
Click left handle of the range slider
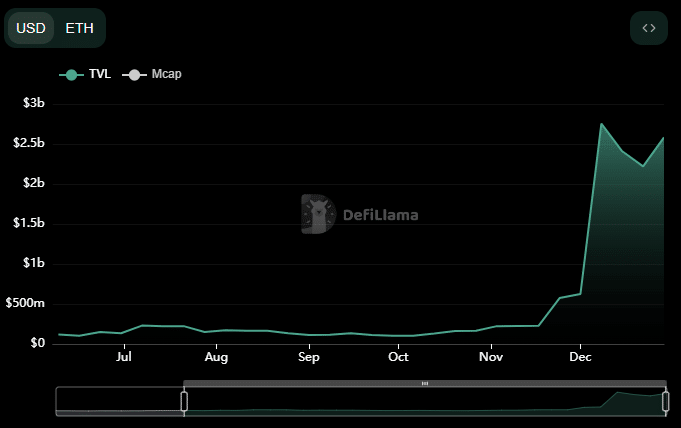[184, 401]
